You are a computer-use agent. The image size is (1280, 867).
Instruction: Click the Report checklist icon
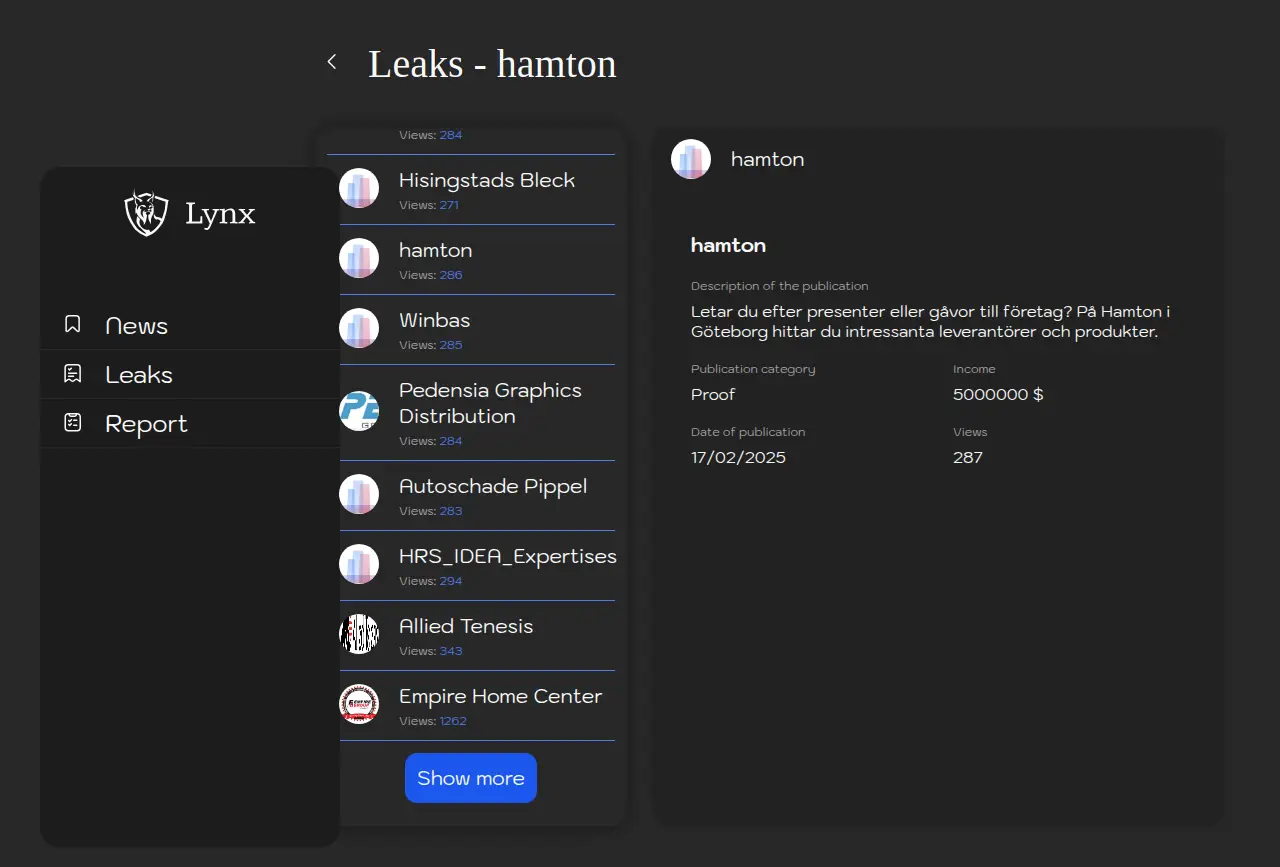pyautogui.click(x=72, y=423)
